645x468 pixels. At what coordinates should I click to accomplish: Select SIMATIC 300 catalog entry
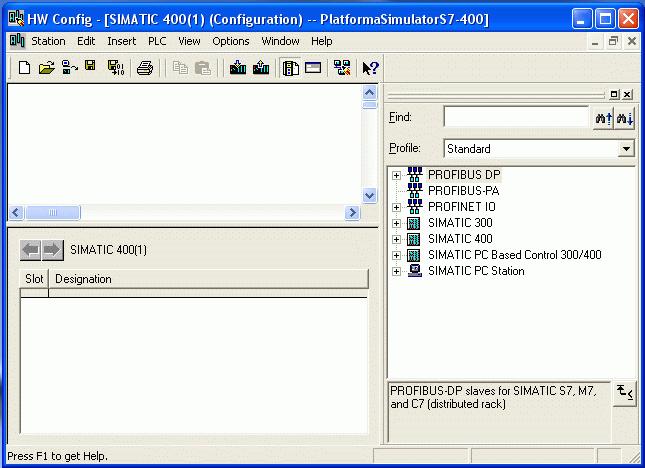pos(460,223)
